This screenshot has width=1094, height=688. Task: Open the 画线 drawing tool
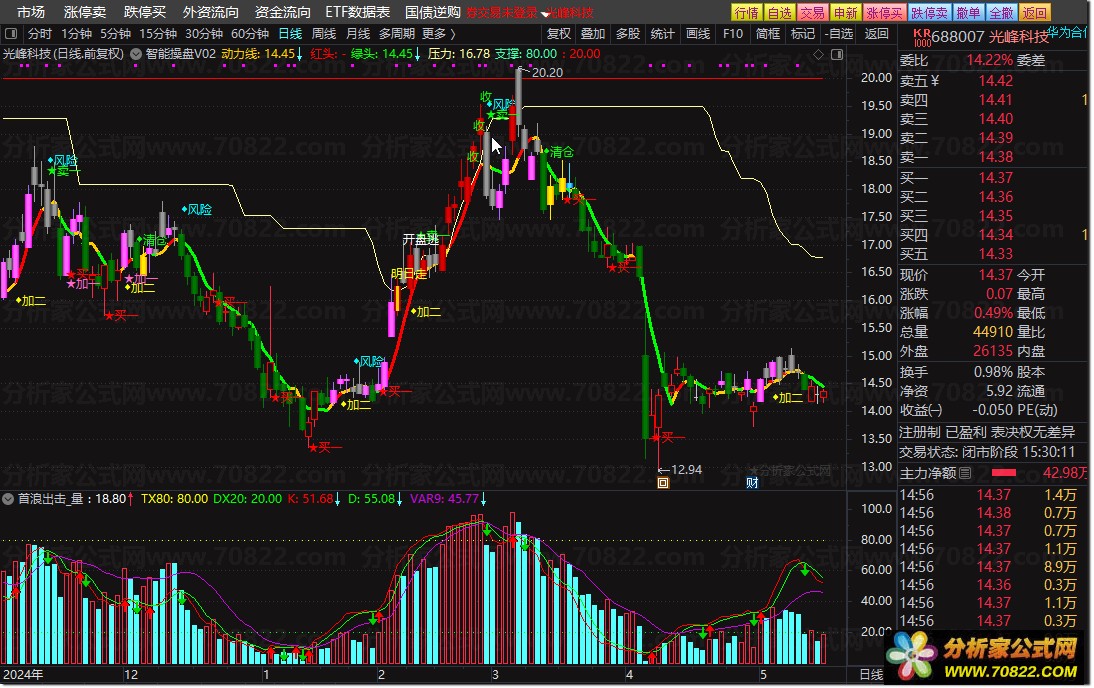point(698,33)
